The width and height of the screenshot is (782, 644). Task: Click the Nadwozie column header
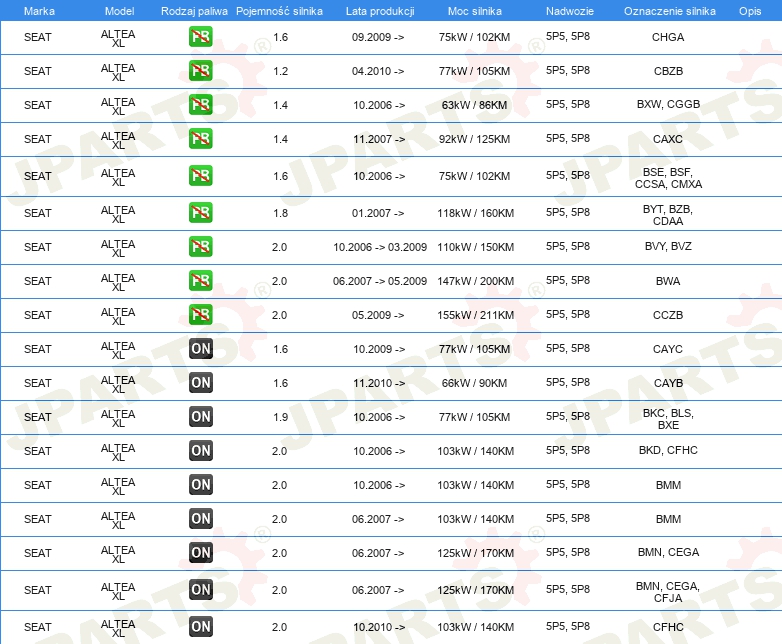click(x=570, y=11)
